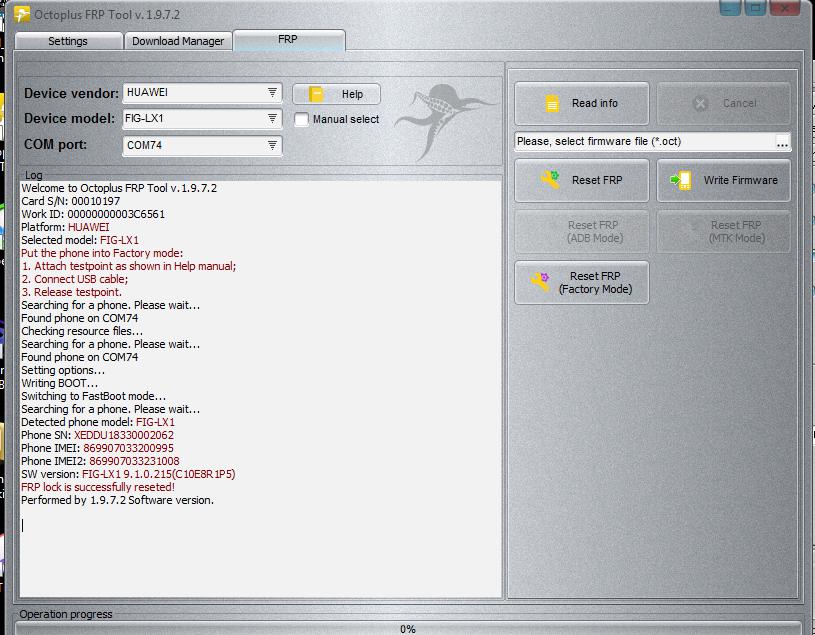815x635 pixels.
Task: Click log line 'Work ID: 00000000003C6561'
Action: pyautogui.click(x=93, y=214)
